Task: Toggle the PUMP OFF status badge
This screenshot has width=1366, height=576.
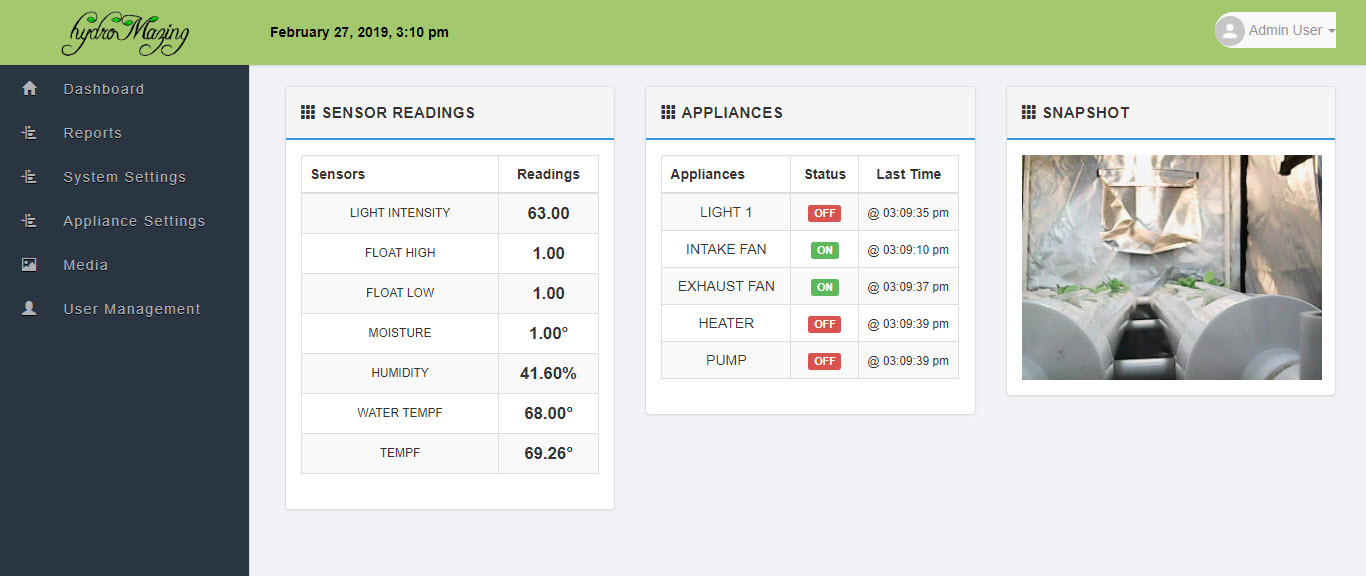Action: (824, 361)
